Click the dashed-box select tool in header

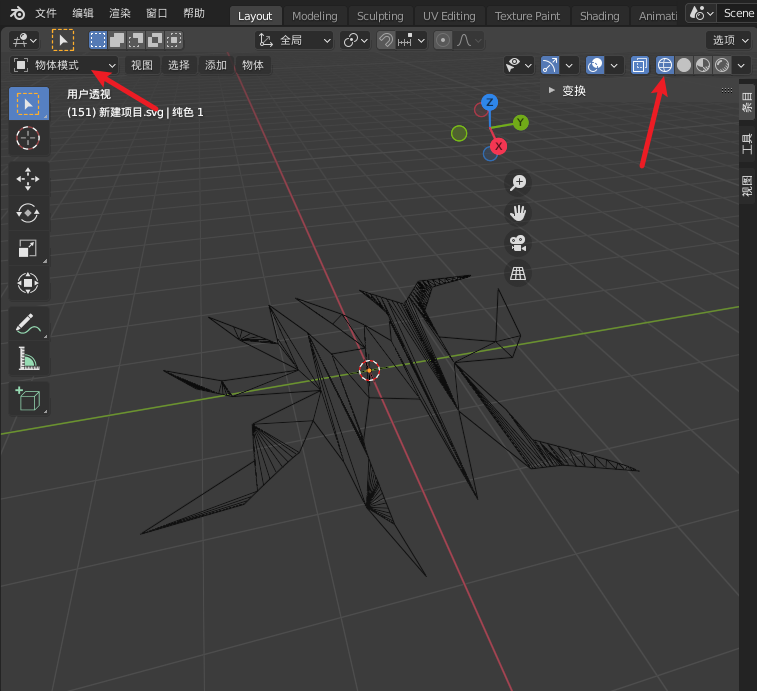(x=63, y=40)
